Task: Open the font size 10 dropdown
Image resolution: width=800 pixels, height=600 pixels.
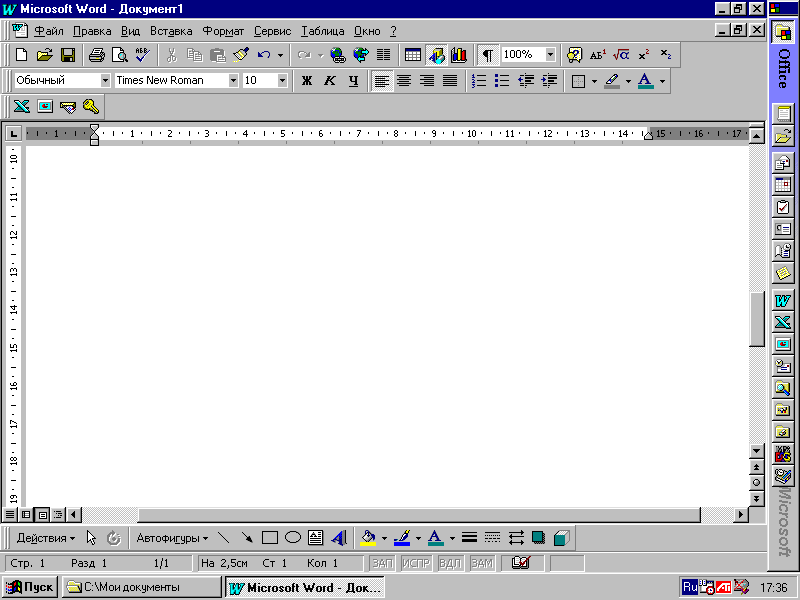Action: [282, 81]
